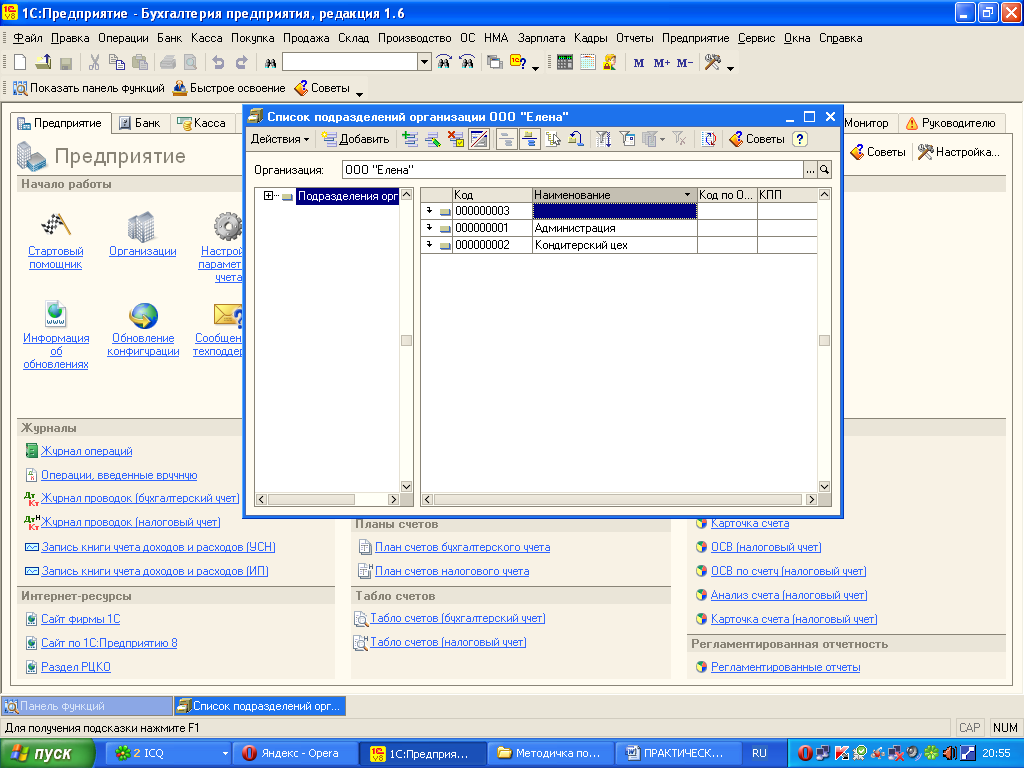Image resolution: width=1024 pixels, height=768 pixels.
Task: Click Стартовый помощник flag icon
Action: tap(56, 226)
